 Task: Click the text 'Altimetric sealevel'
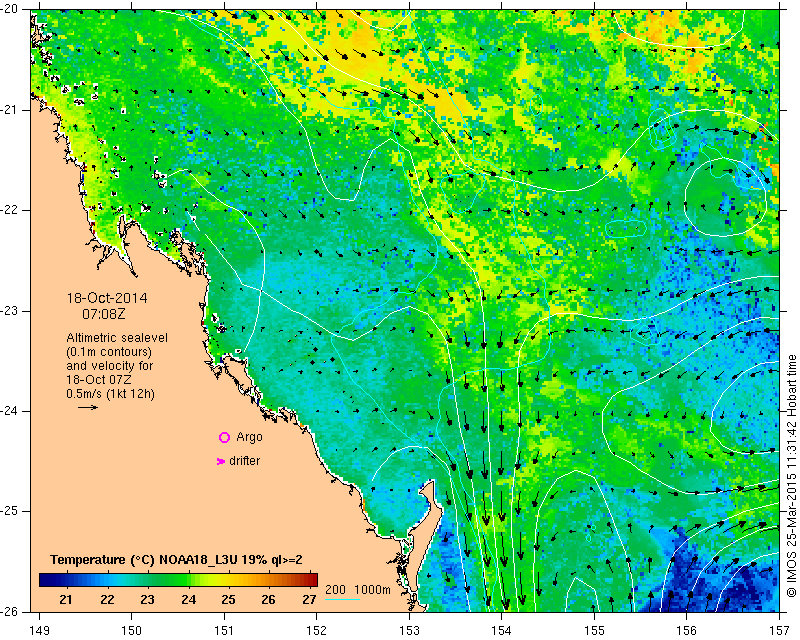point(117,338)
